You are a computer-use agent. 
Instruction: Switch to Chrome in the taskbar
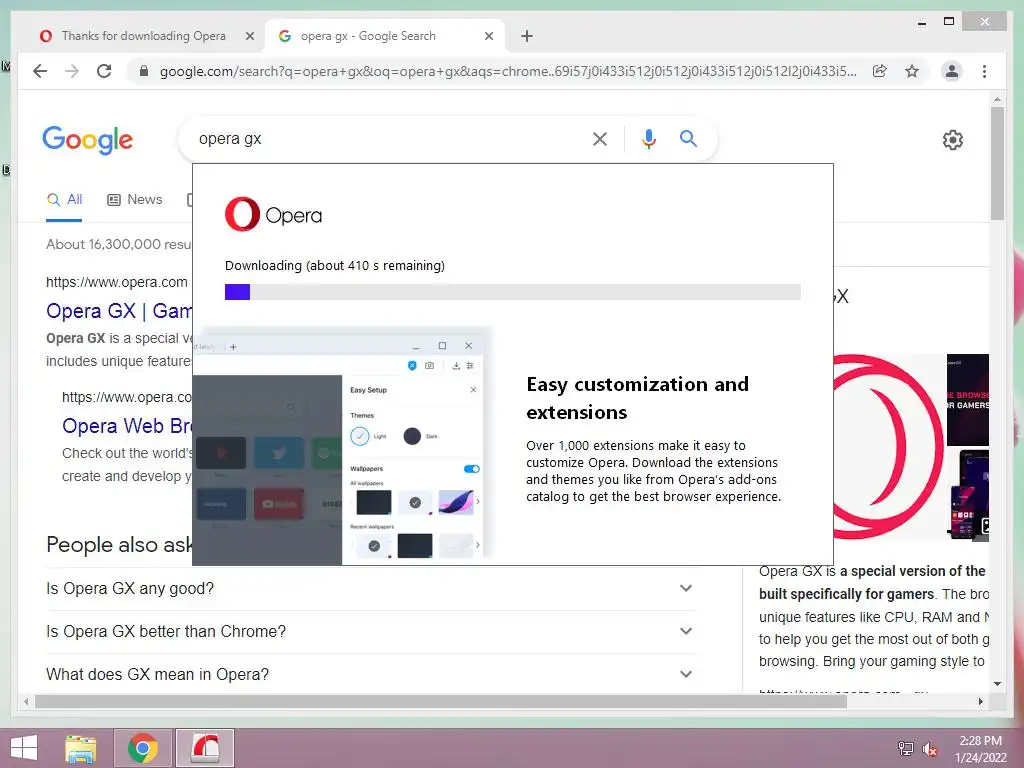coord(143,748)
